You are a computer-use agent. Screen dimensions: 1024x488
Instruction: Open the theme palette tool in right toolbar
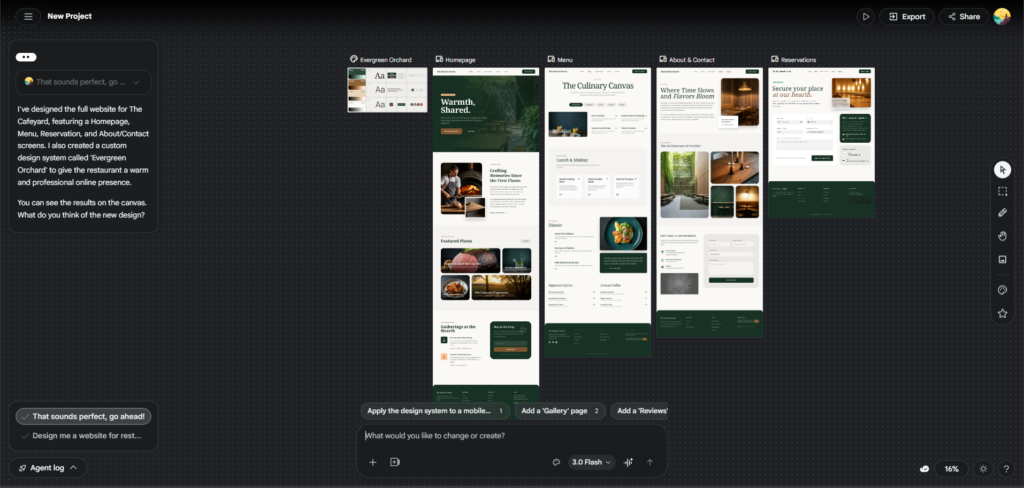[x=1003, y=290]
